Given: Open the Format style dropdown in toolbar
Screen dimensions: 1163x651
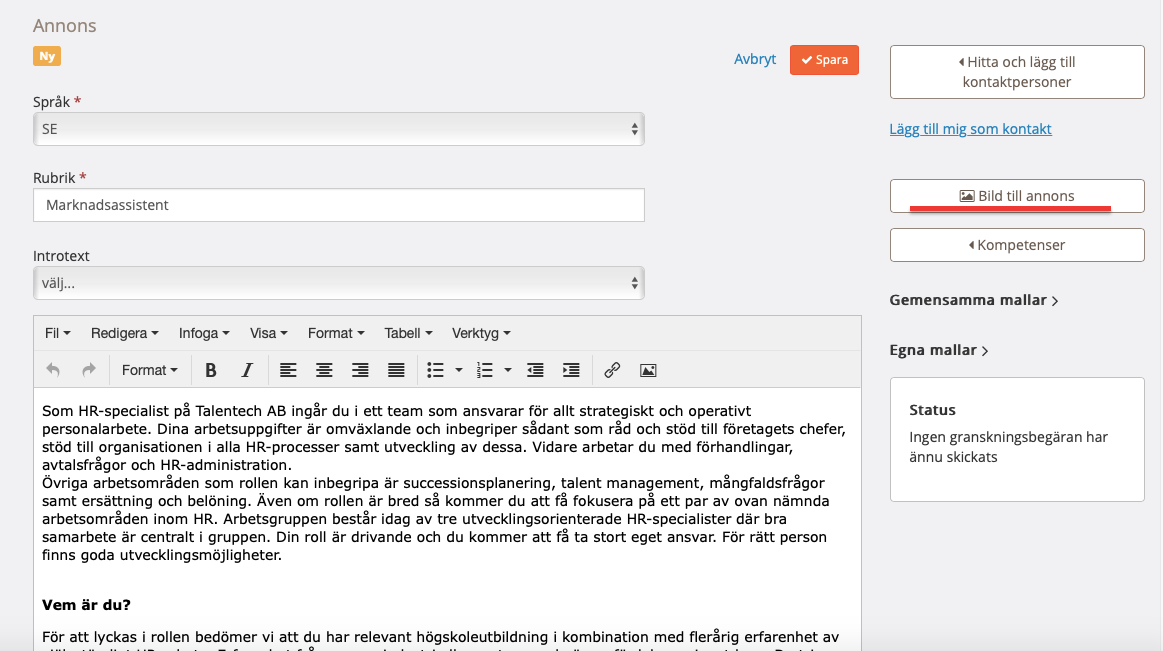Looking at the screenshot, I should tap(150, 370).
